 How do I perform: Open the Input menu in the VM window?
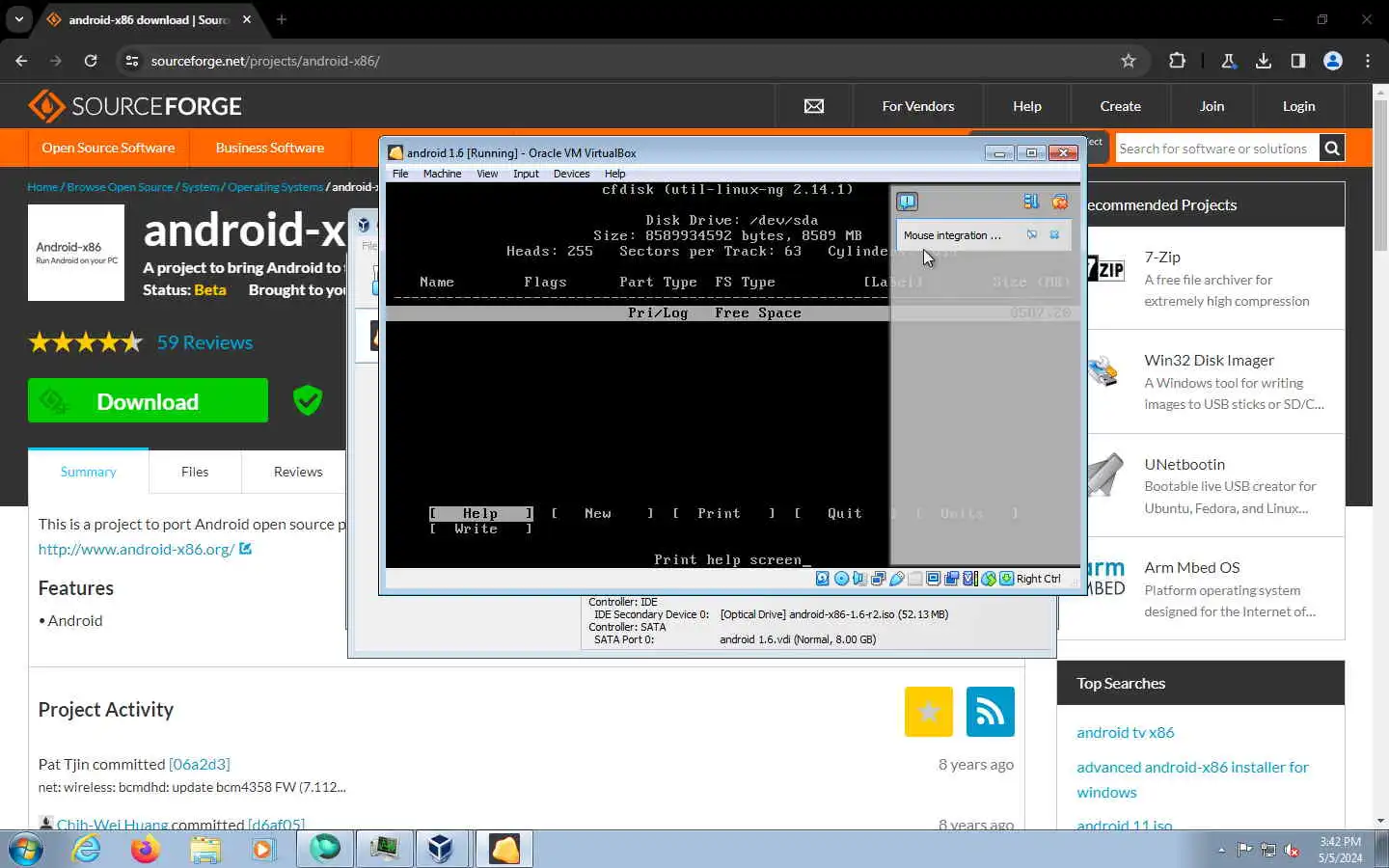[x=526, y=174]
